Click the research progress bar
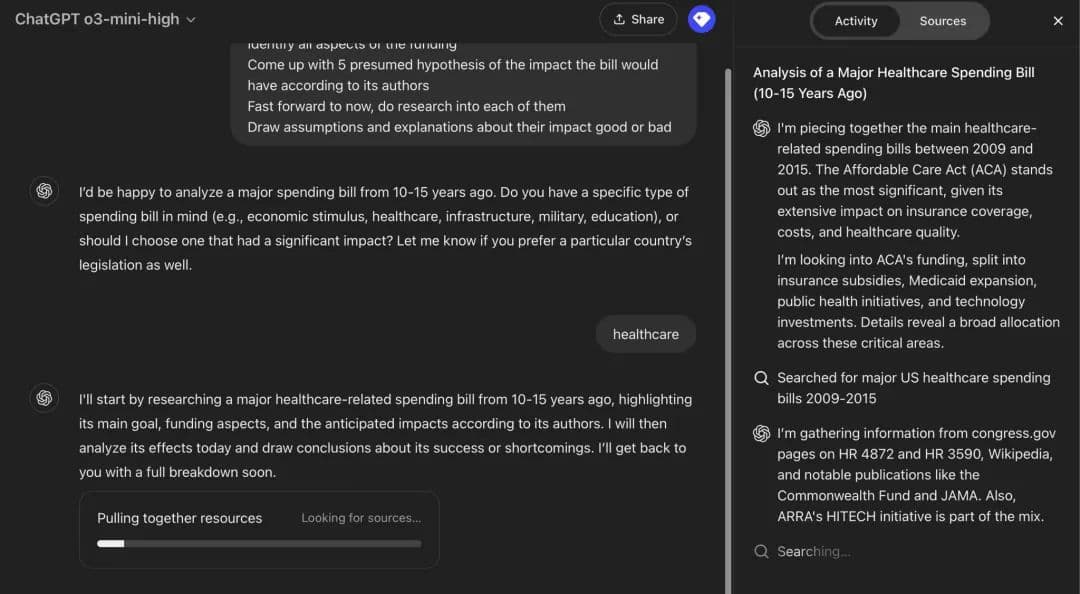The height and width of the screenshot is (594, 1080). click(x=259, y=544)
